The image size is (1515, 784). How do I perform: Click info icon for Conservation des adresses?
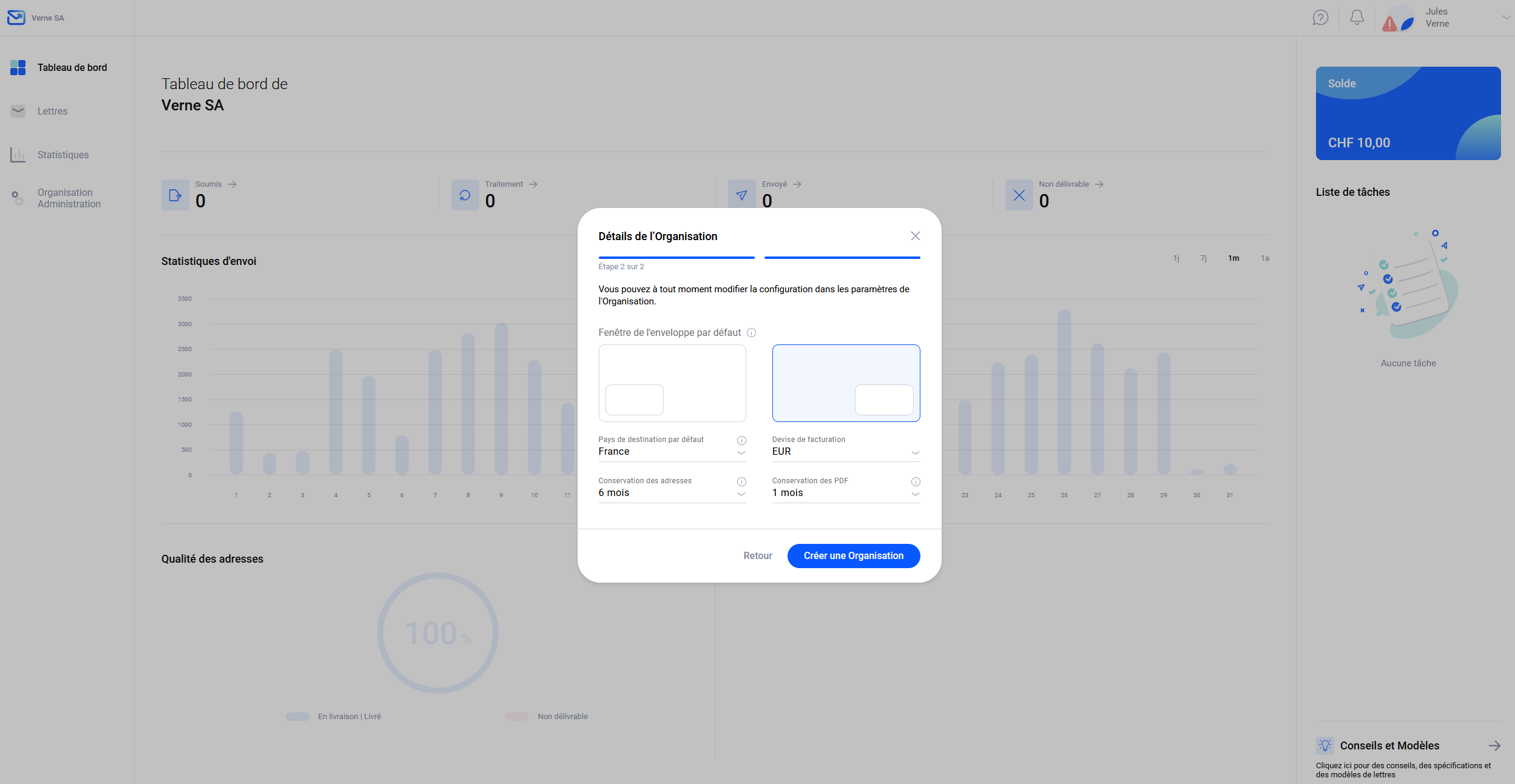(741, 481)
